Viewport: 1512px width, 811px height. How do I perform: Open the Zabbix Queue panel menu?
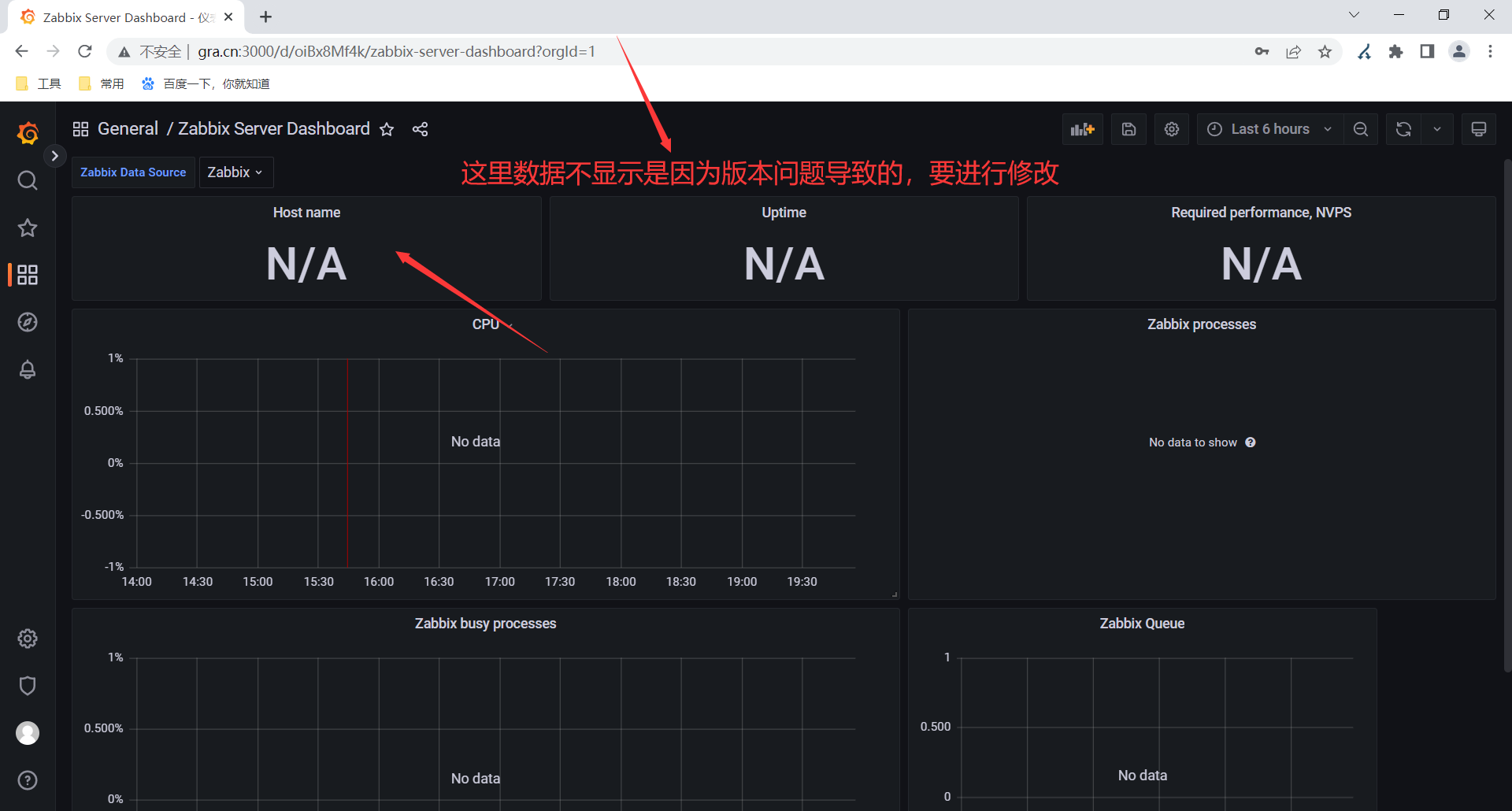[x=1142, y=624]
